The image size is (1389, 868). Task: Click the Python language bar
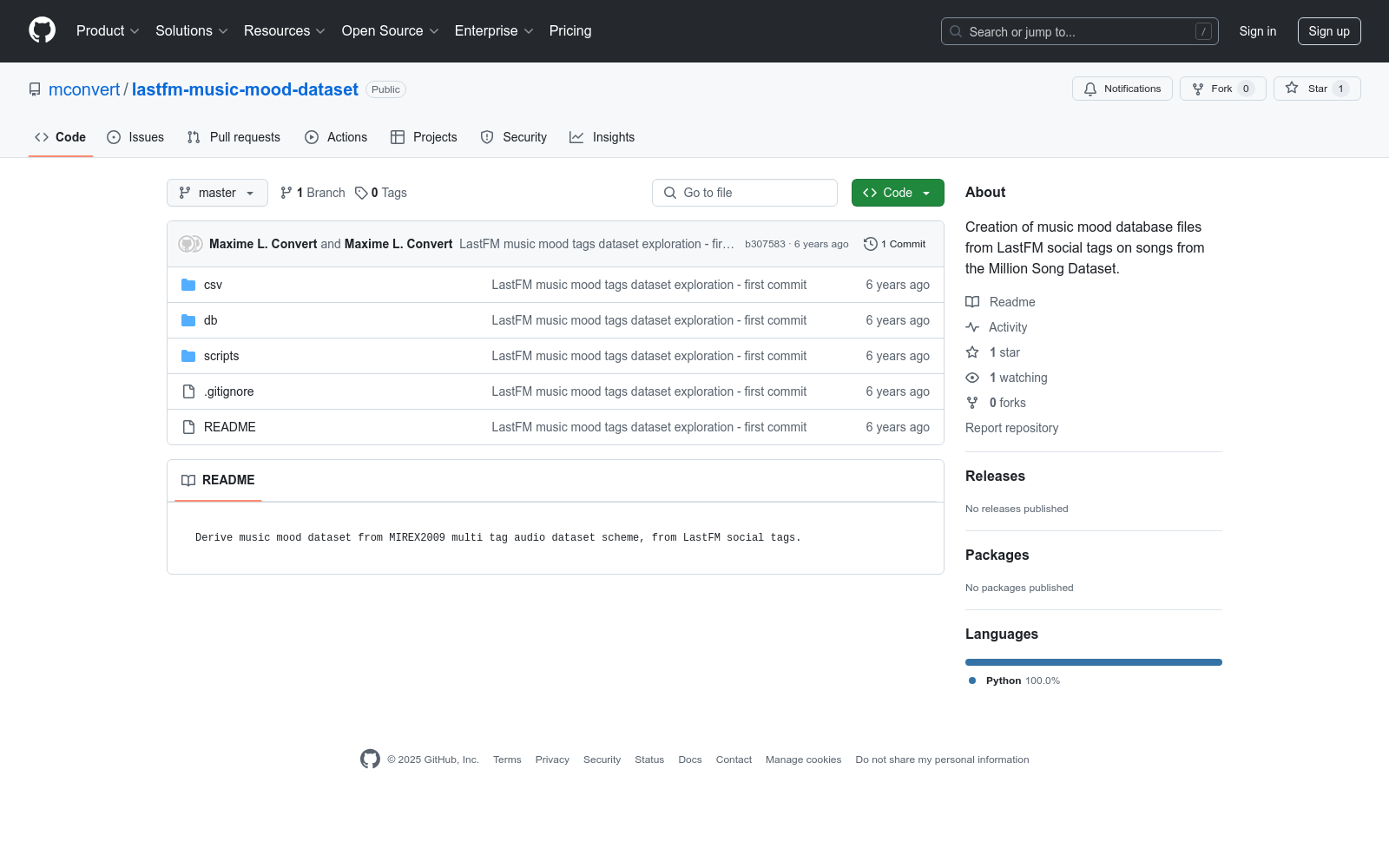[x=1094, y=662]
